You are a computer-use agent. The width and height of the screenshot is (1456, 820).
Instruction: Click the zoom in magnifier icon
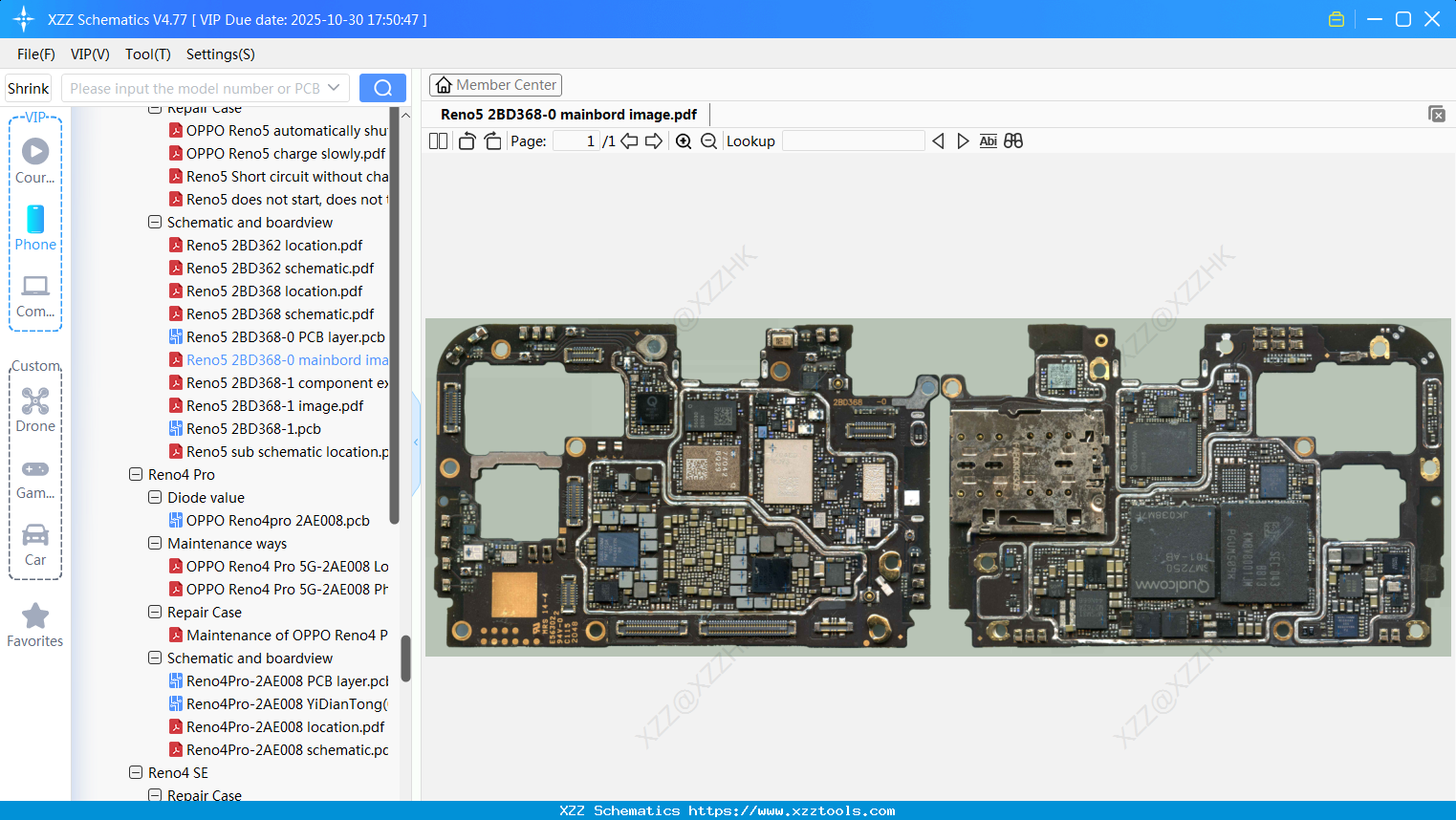point(684,141)
